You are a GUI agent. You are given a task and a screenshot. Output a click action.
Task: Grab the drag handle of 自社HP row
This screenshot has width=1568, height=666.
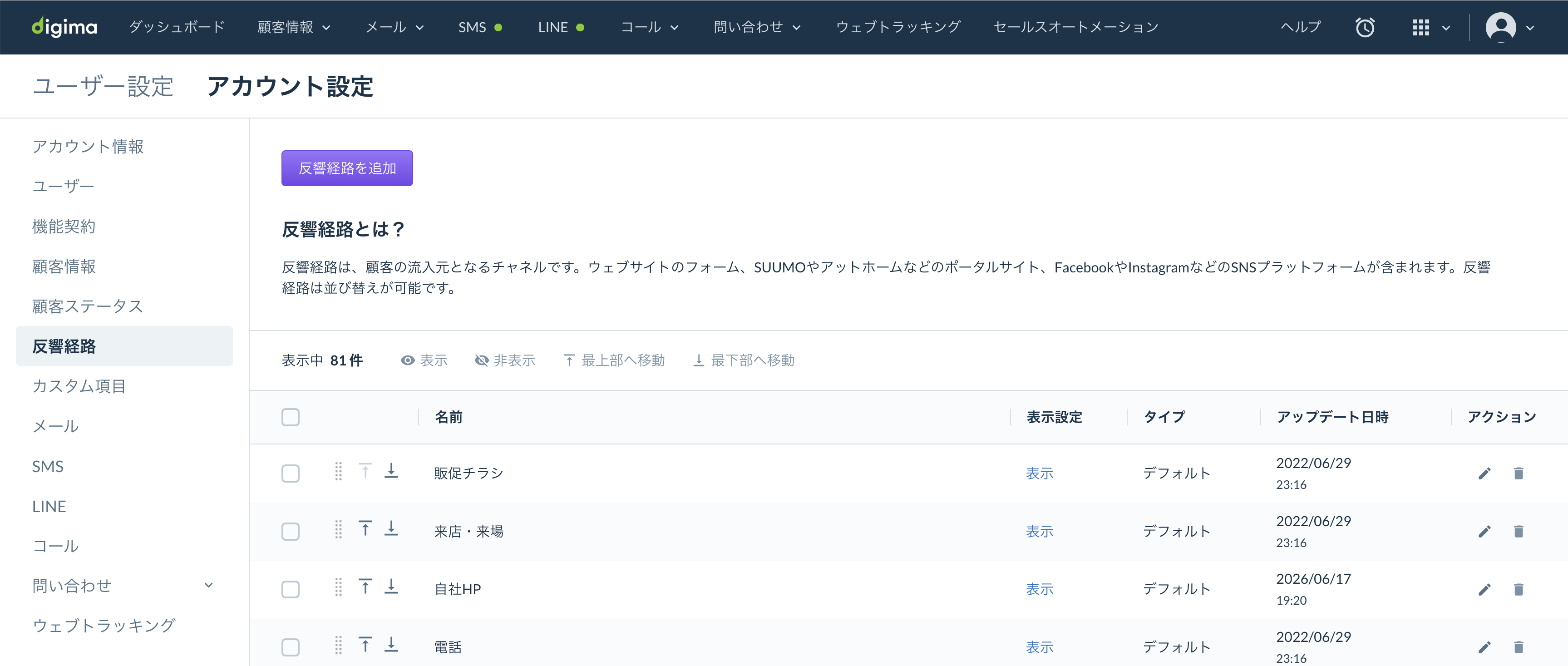point(339,587)
